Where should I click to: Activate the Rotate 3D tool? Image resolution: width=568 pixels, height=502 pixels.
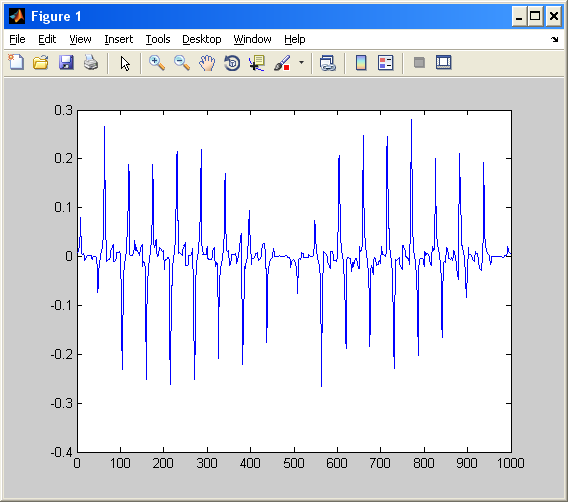232,63
